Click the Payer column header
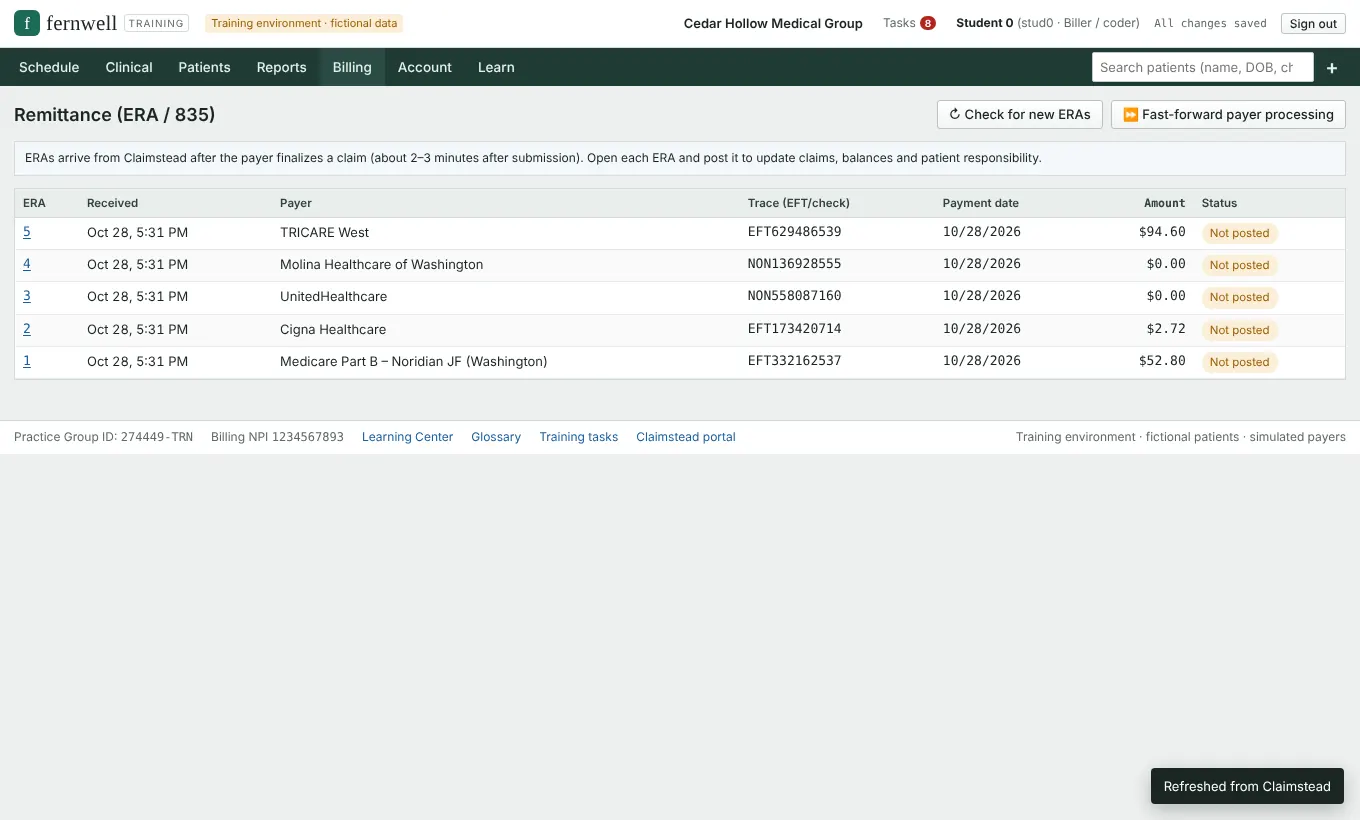1360x820 pixels. pyautogui.click(x=296, y=203)
